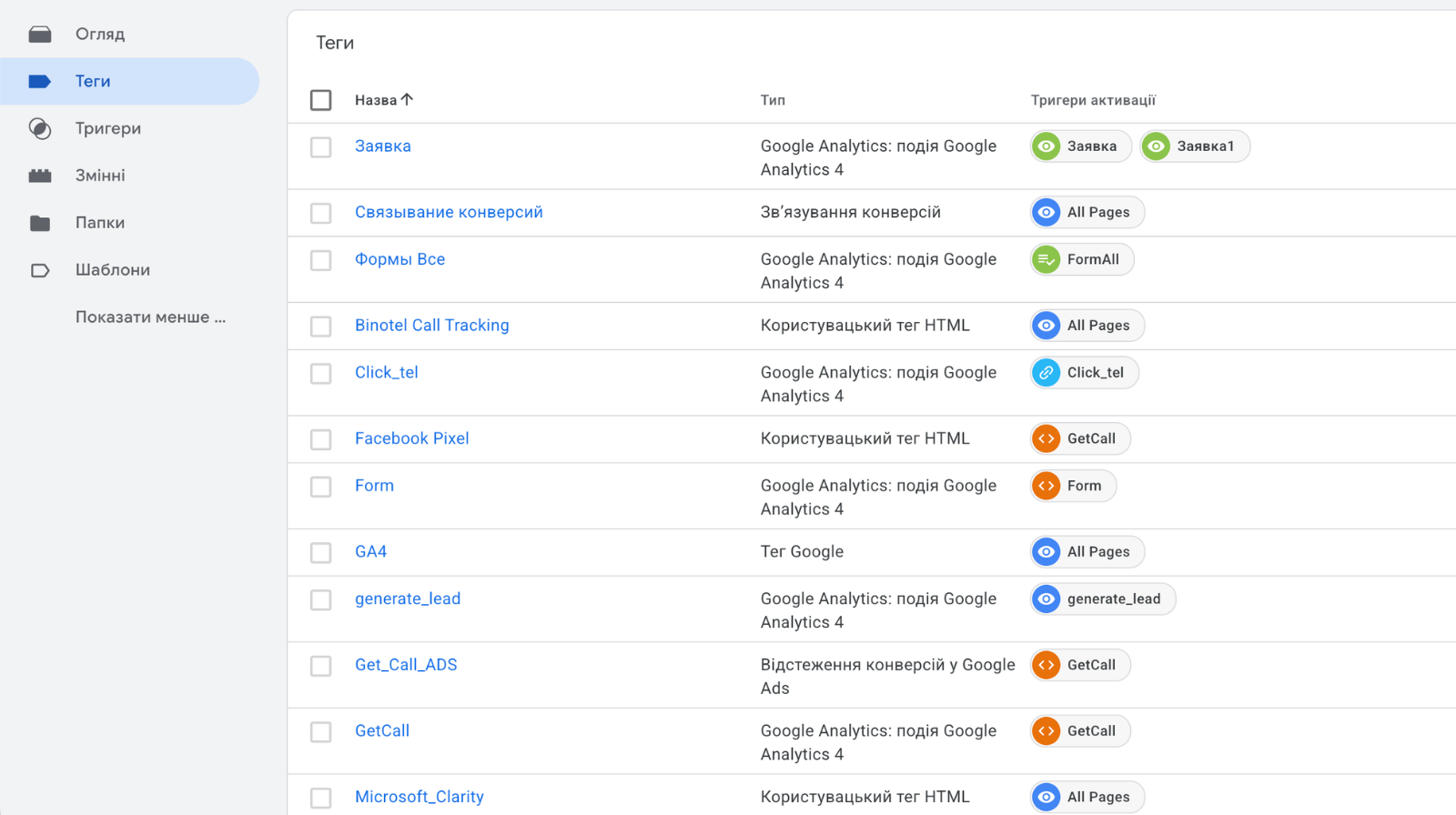Open the Формы Все tag

(399, 260)
